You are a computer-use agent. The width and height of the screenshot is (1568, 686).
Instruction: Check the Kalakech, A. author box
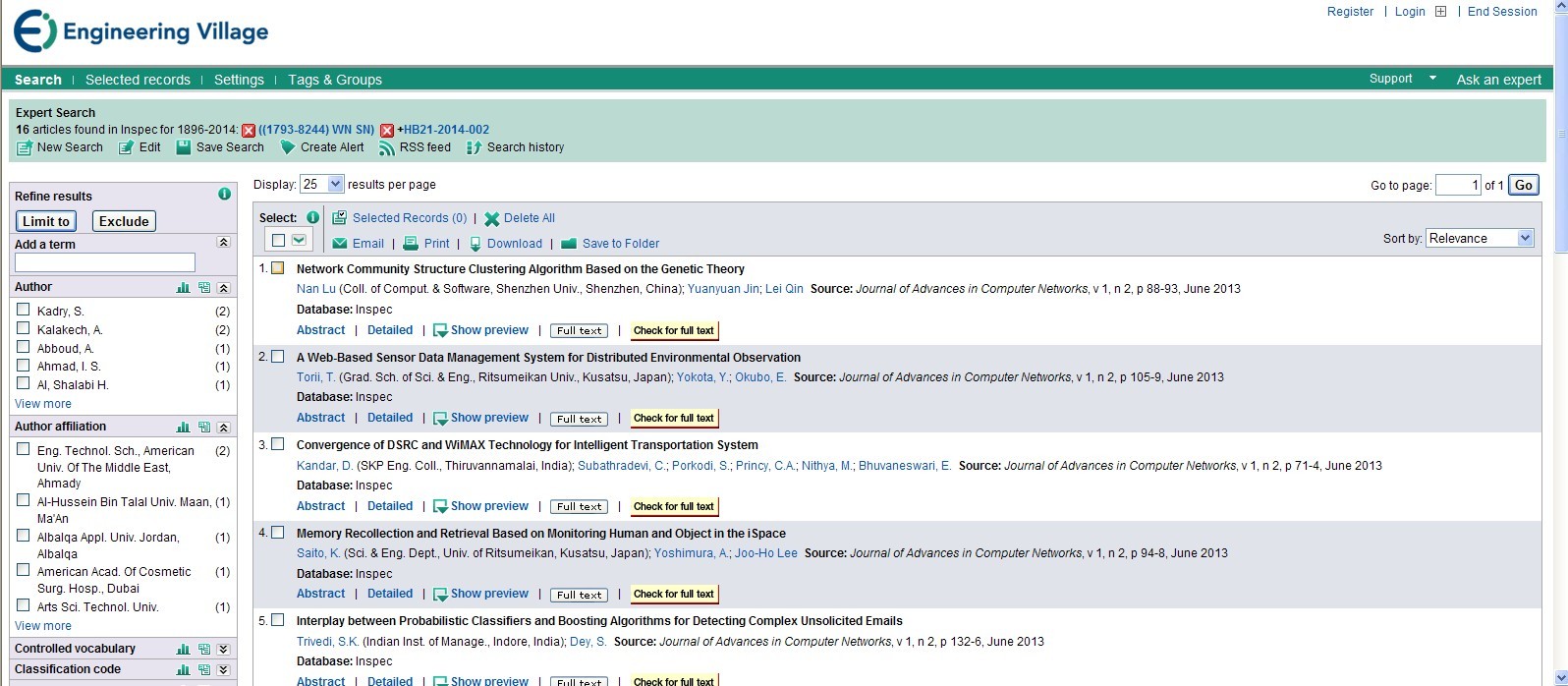[x=23, y=328]
